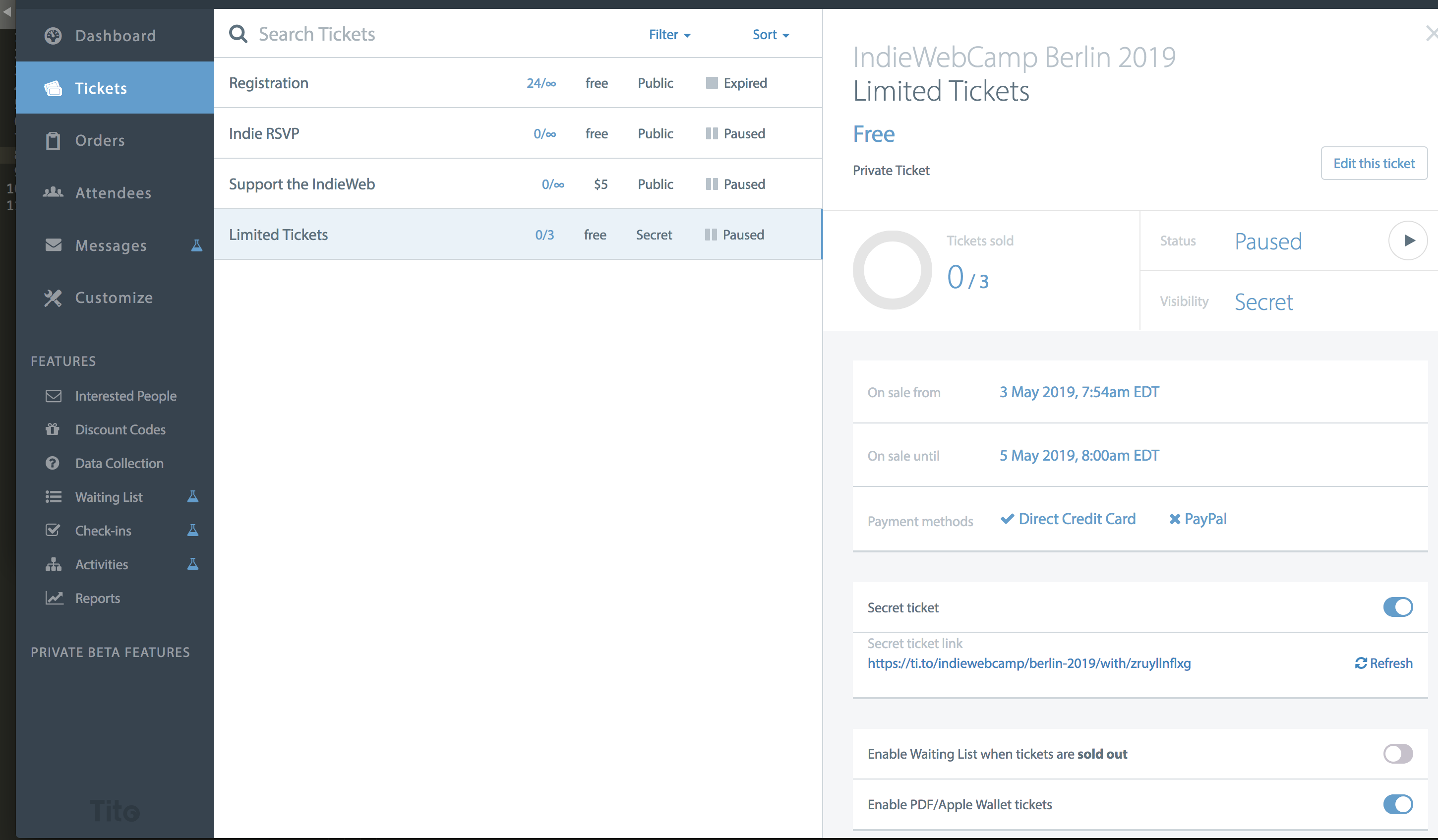Open the Attendees section
This screenshot has height=840, width=1438.
pyautogui.click(x=115, y=193)
